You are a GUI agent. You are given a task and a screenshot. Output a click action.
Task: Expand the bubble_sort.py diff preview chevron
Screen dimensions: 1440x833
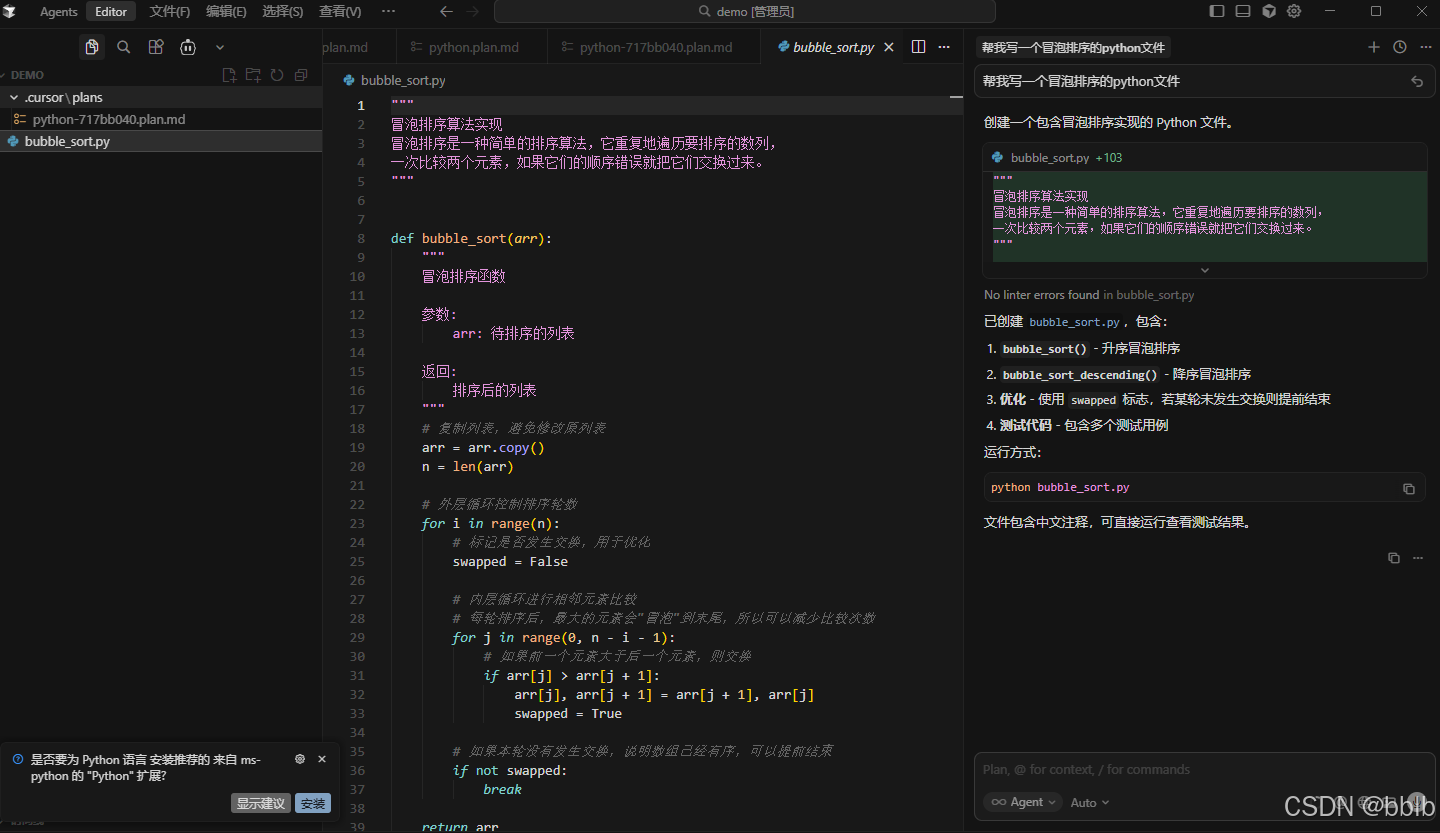click(x=1205, y=270)
